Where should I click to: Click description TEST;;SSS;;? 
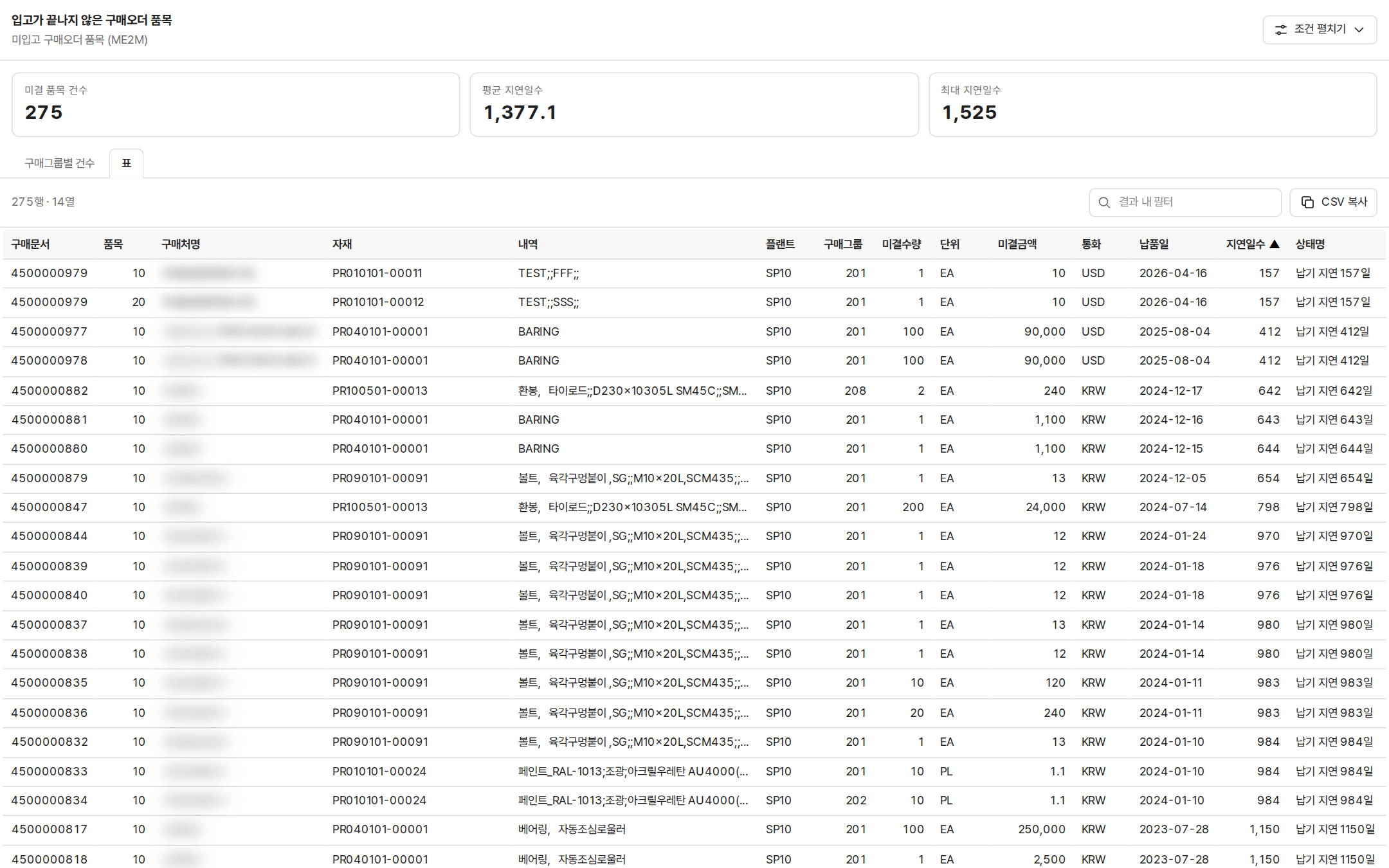(549, 302)
